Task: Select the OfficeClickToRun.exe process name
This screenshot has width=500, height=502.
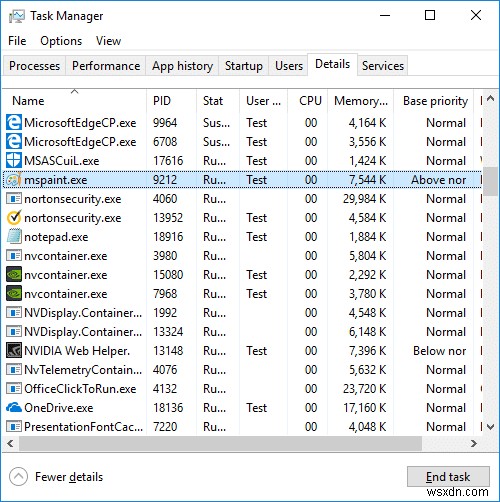Action: point(80,389)
